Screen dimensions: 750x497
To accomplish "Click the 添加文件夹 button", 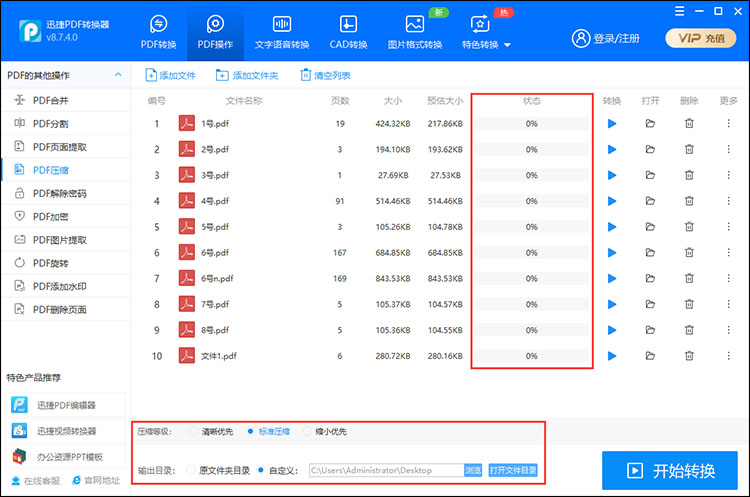I will point(247,75).
